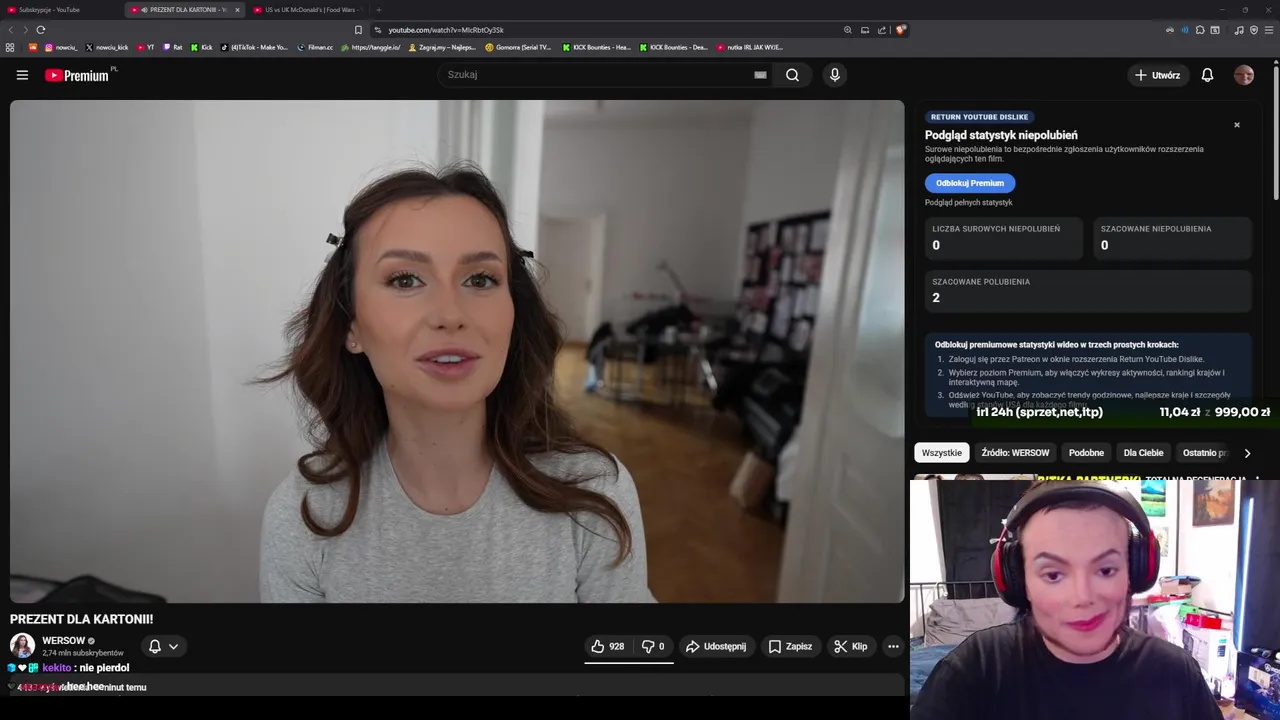Open the YouTube guide hamburger menu

click(22, 75)
